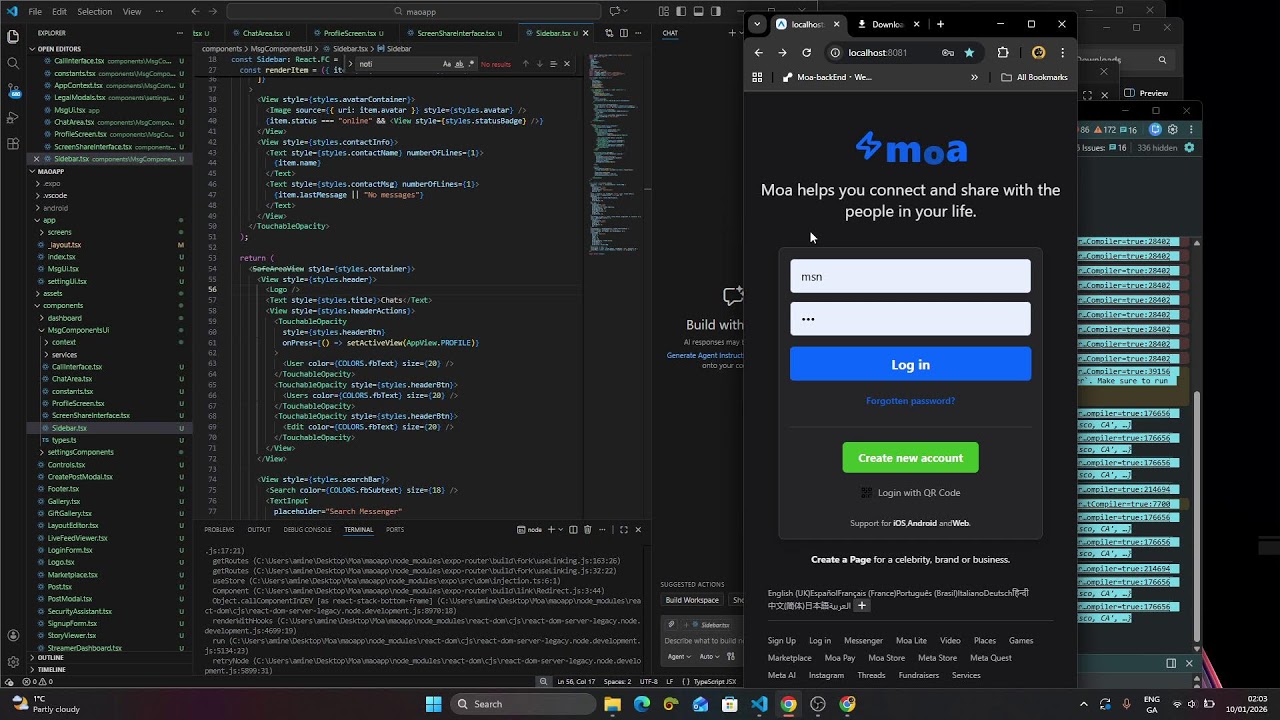Click the blue Log in button
Viewport: 1280px width, 720px height.
pos(910,364)
